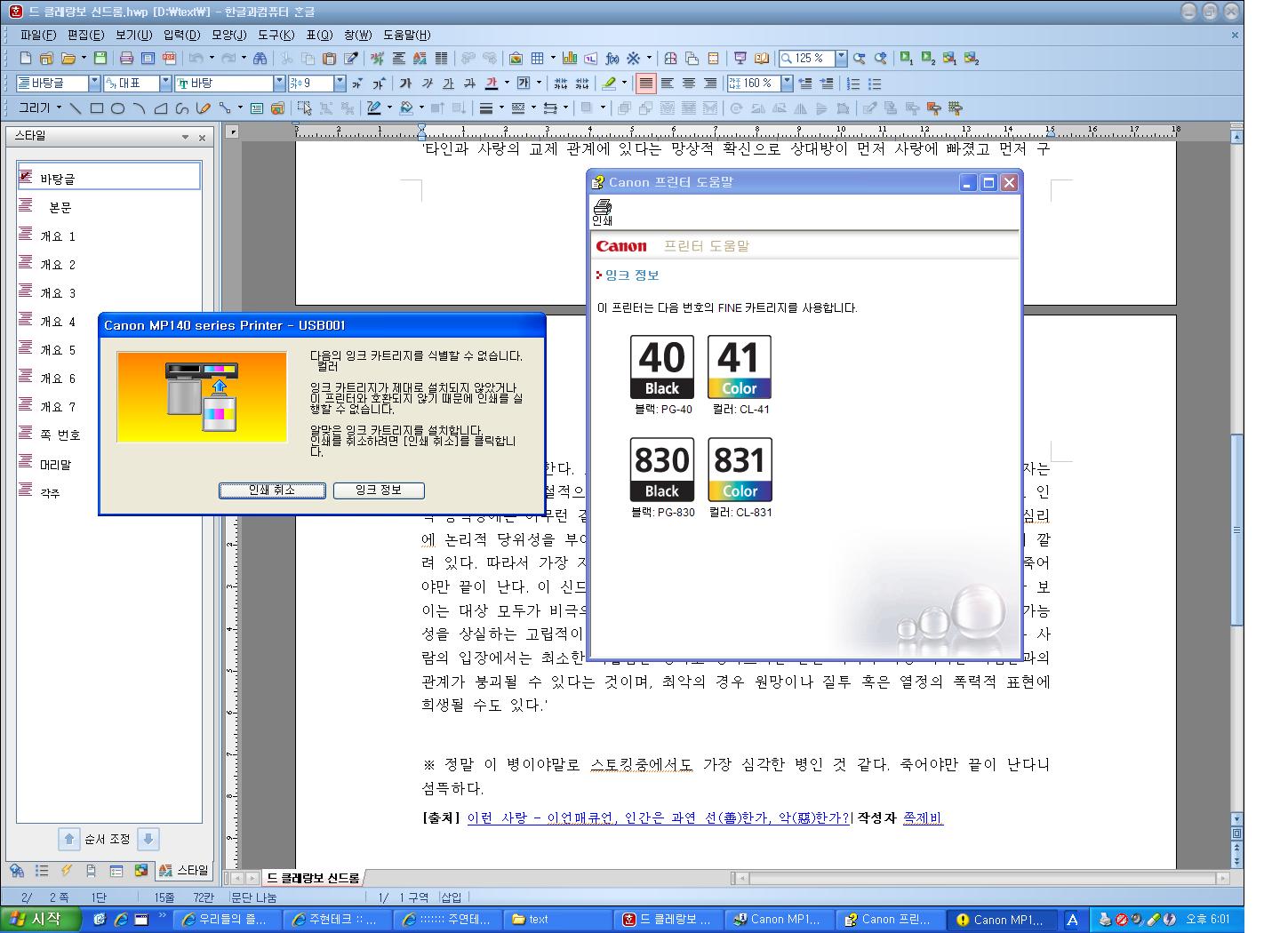Pick the rectangle drawing tool
This screenshot has width=1288, height=933.
(x=97, y=108)
